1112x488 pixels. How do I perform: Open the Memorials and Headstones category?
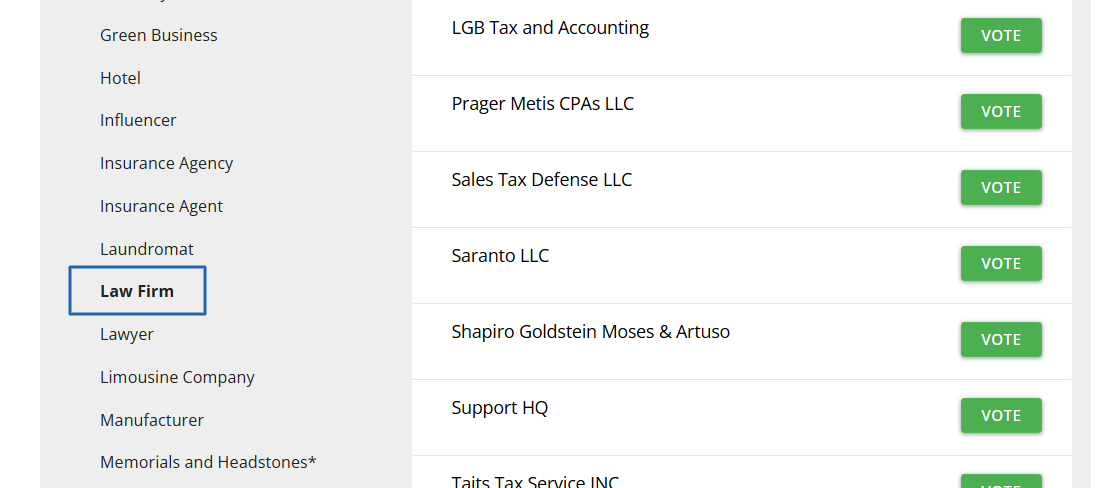(208, 462)
